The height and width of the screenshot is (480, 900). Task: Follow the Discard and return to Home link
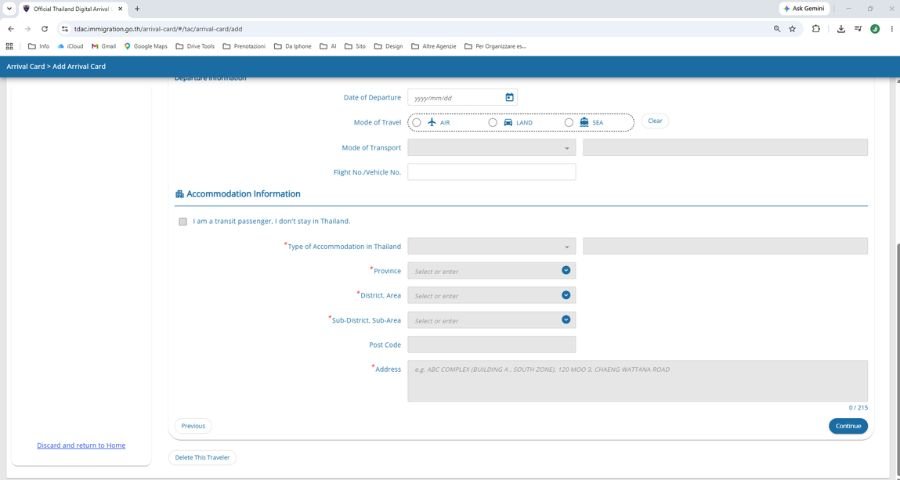81,446
